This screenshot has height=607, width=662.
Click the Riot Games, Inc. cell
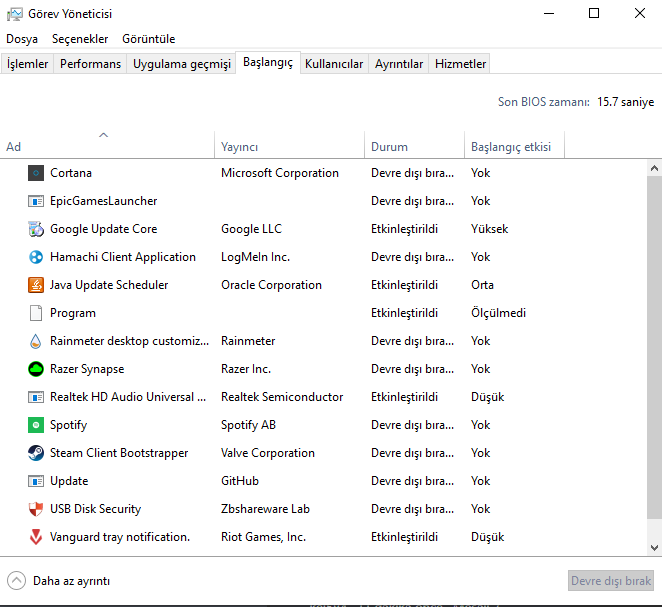pyautogui.click(x=263, y=537)
